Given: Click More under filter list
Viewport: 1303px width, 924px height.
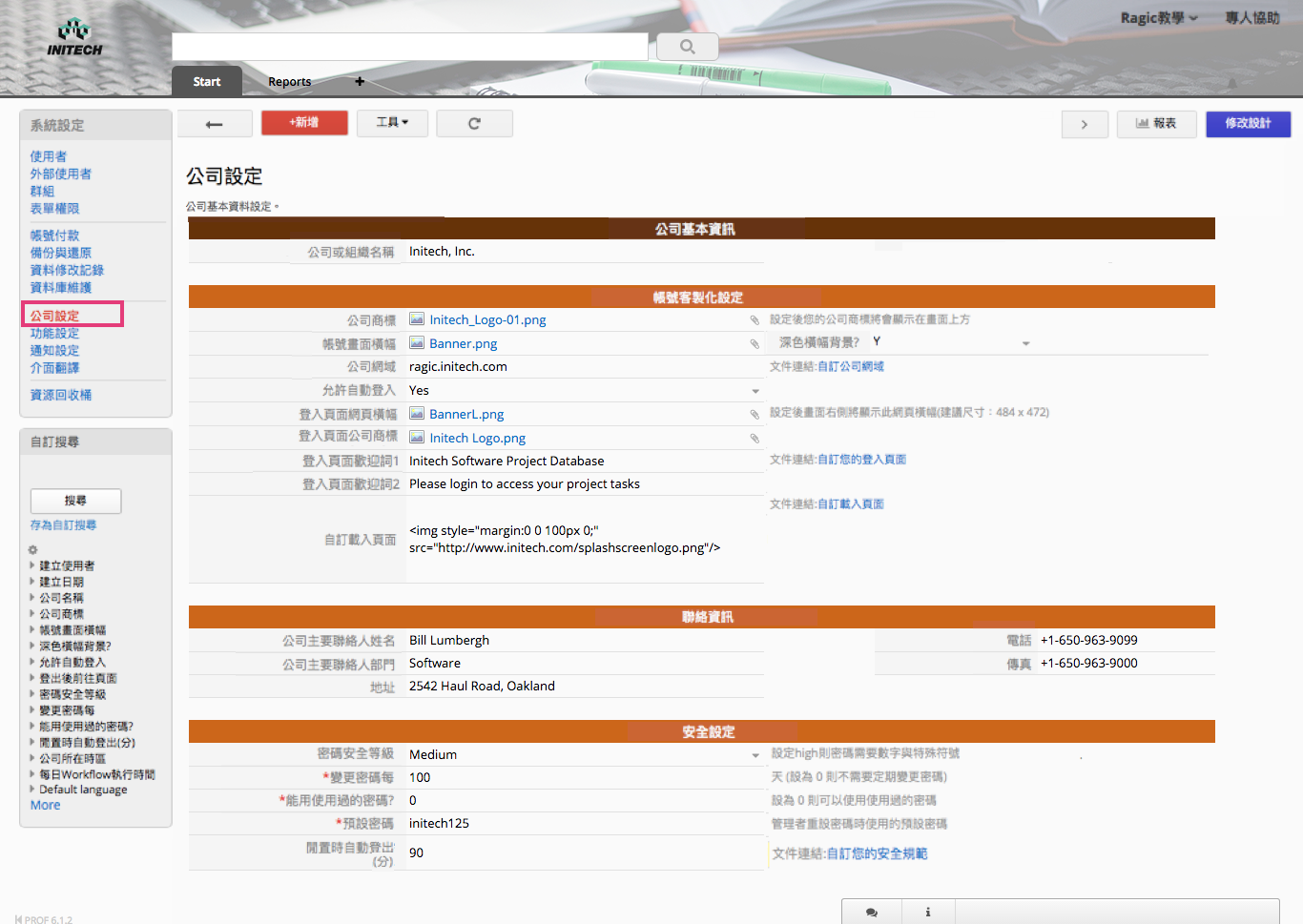Looking at the screenshot, I should pos(45,806).
